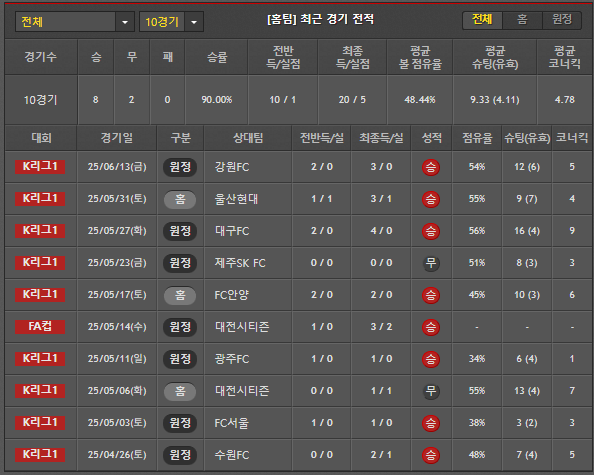This screenshot has height=475, width=594.
Task: Switch to the 전체 tab at top right
Action: 482,20
